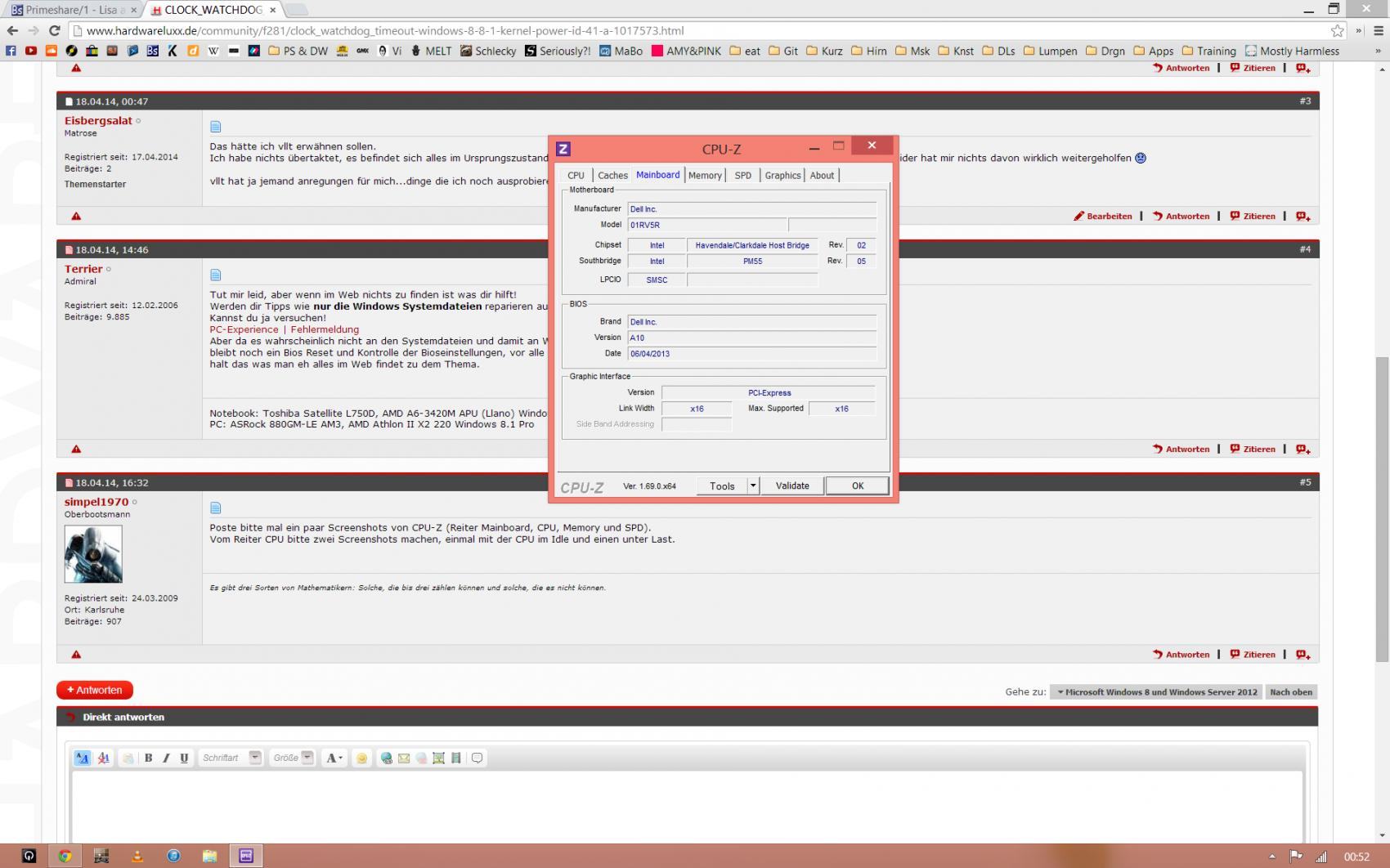The height and width of the screenshot is (868, 1390).
Task: Click the Facebook bookmark icon
Action: tap(11, 51)
